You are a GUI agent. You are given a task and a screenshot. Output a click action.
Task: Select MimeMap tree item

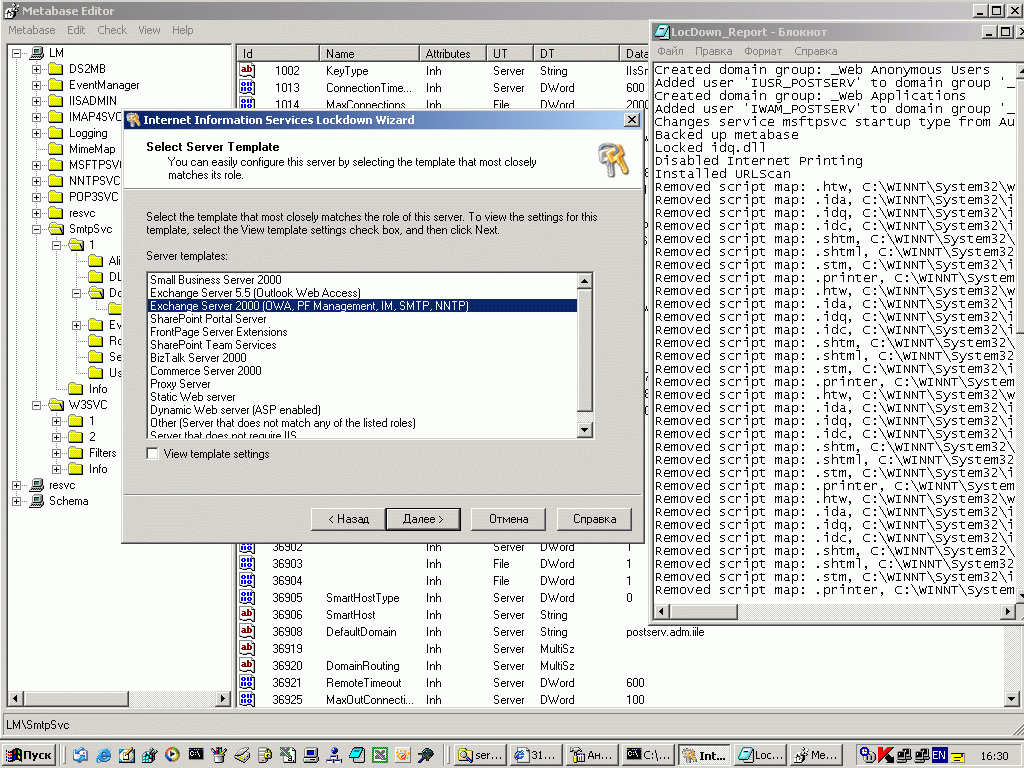[x=91, y=149]
